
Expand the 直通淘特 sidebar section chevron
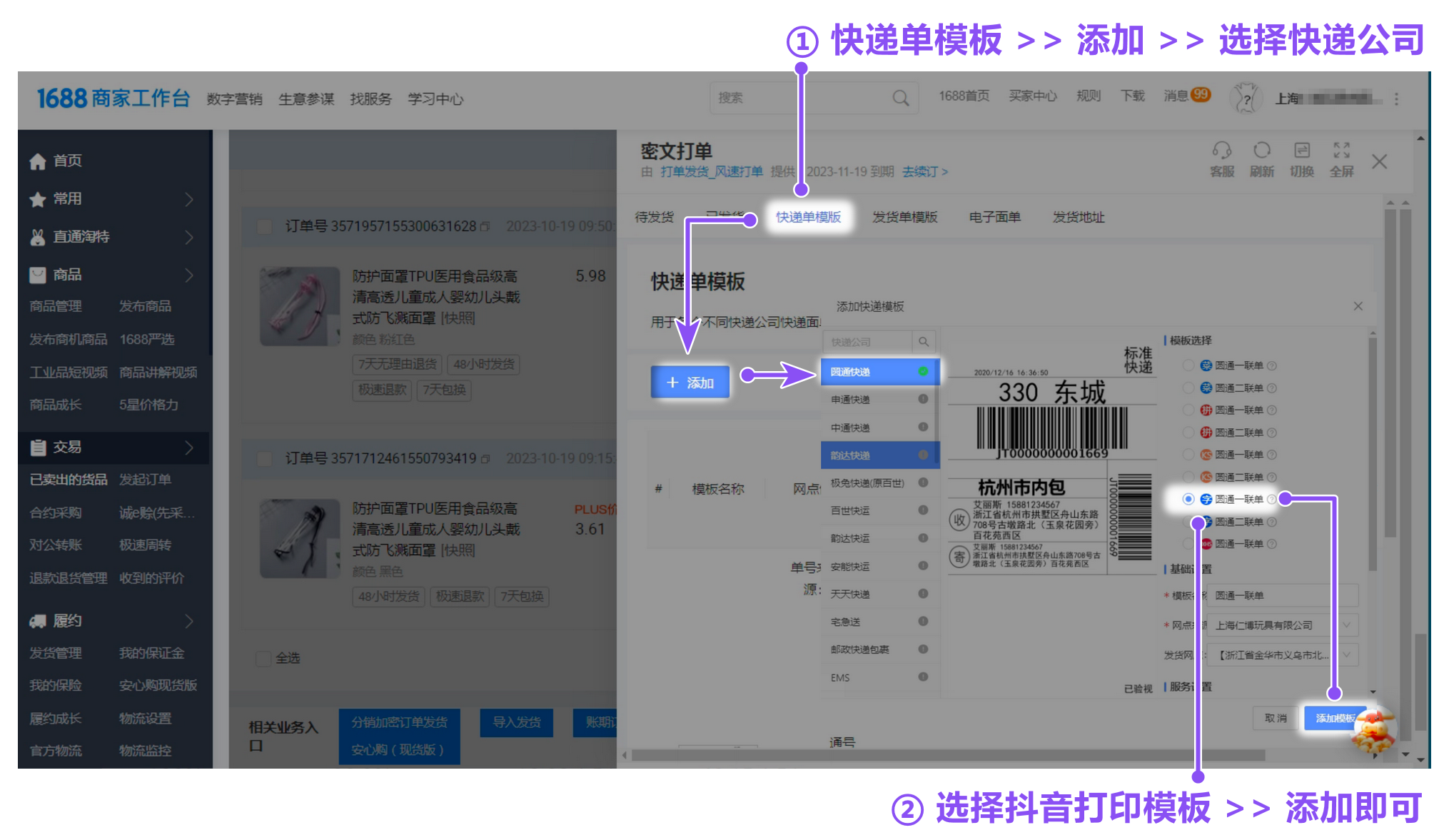[x=189, y=237]
